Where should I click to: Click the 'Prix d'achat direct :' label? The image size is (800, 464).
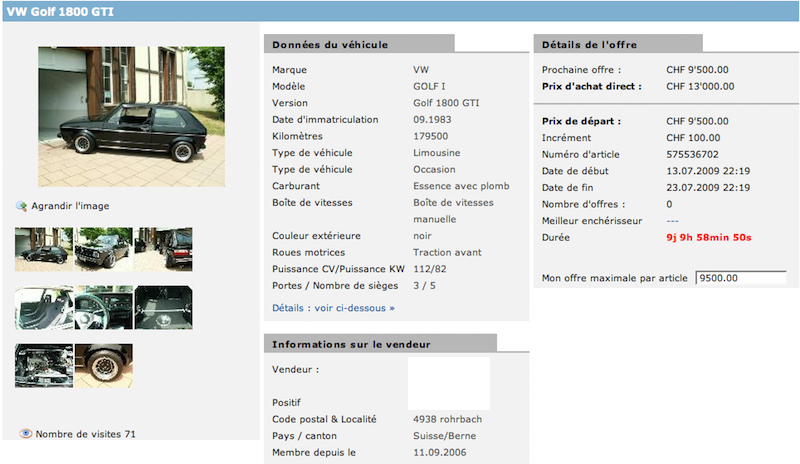(x=592, y=86)
